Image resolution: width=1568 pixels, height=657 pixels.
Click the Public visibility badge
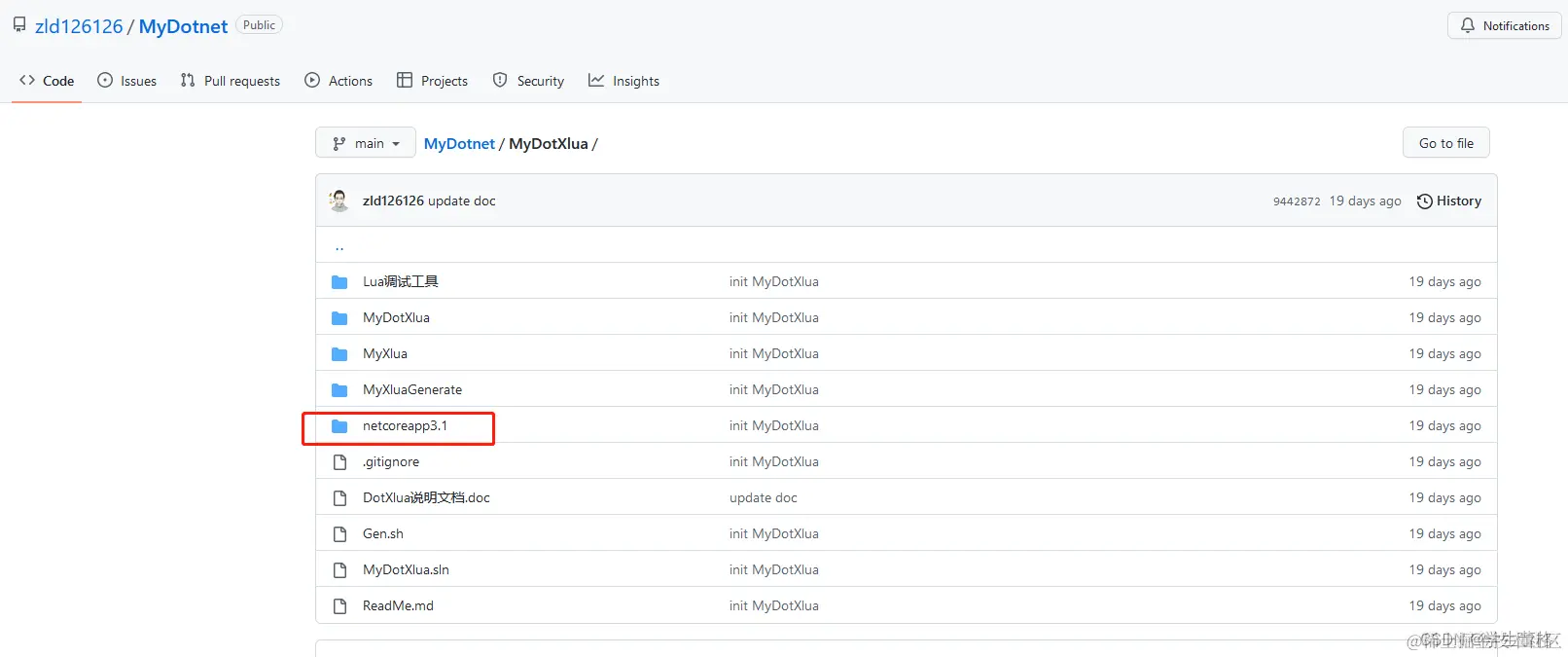pyautogui.click(x=260, y=25)
